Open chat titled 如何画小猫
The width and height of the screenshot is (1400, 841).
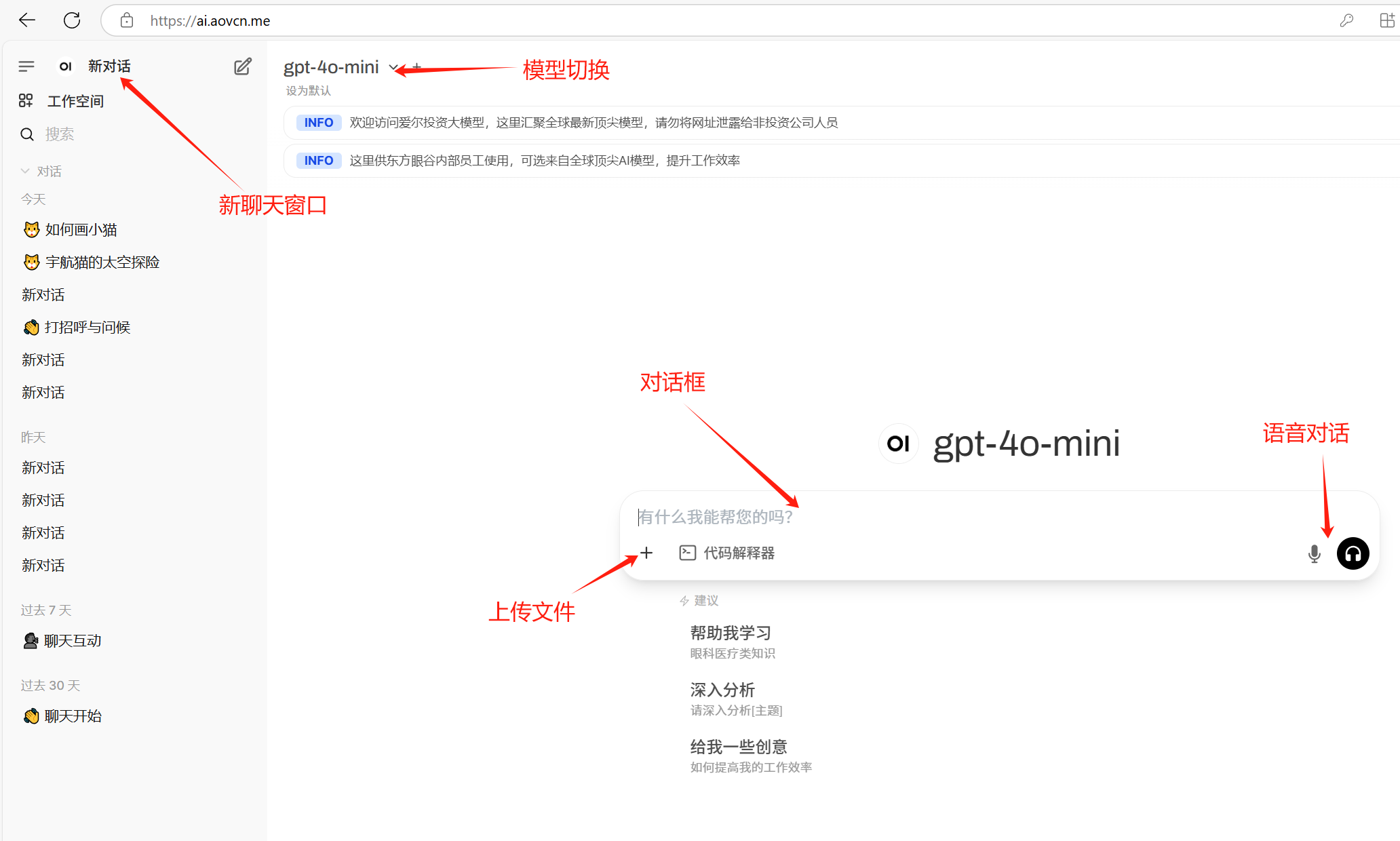[x=81, y=230]
